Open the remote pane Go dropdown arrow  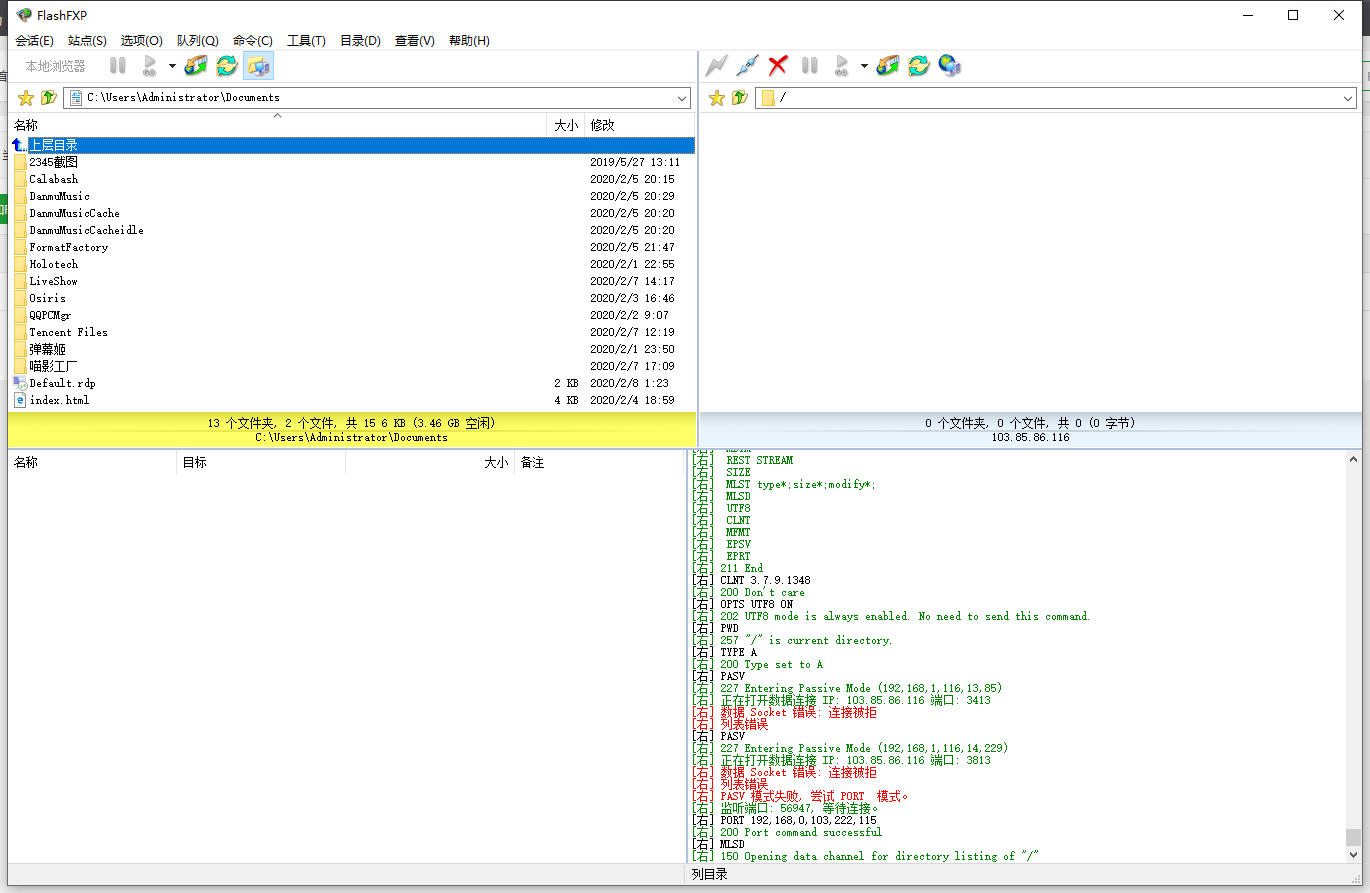(x=864, y=66)
